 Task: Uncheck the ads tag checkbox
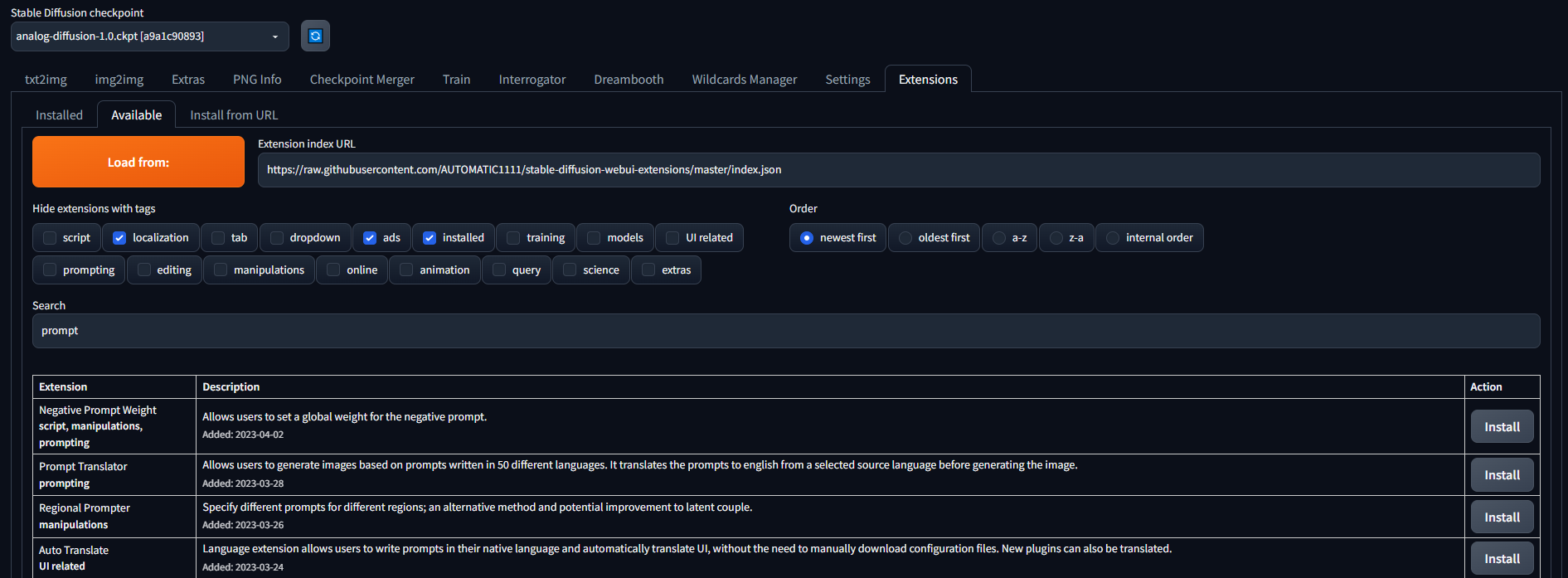(x=370, y=238)
